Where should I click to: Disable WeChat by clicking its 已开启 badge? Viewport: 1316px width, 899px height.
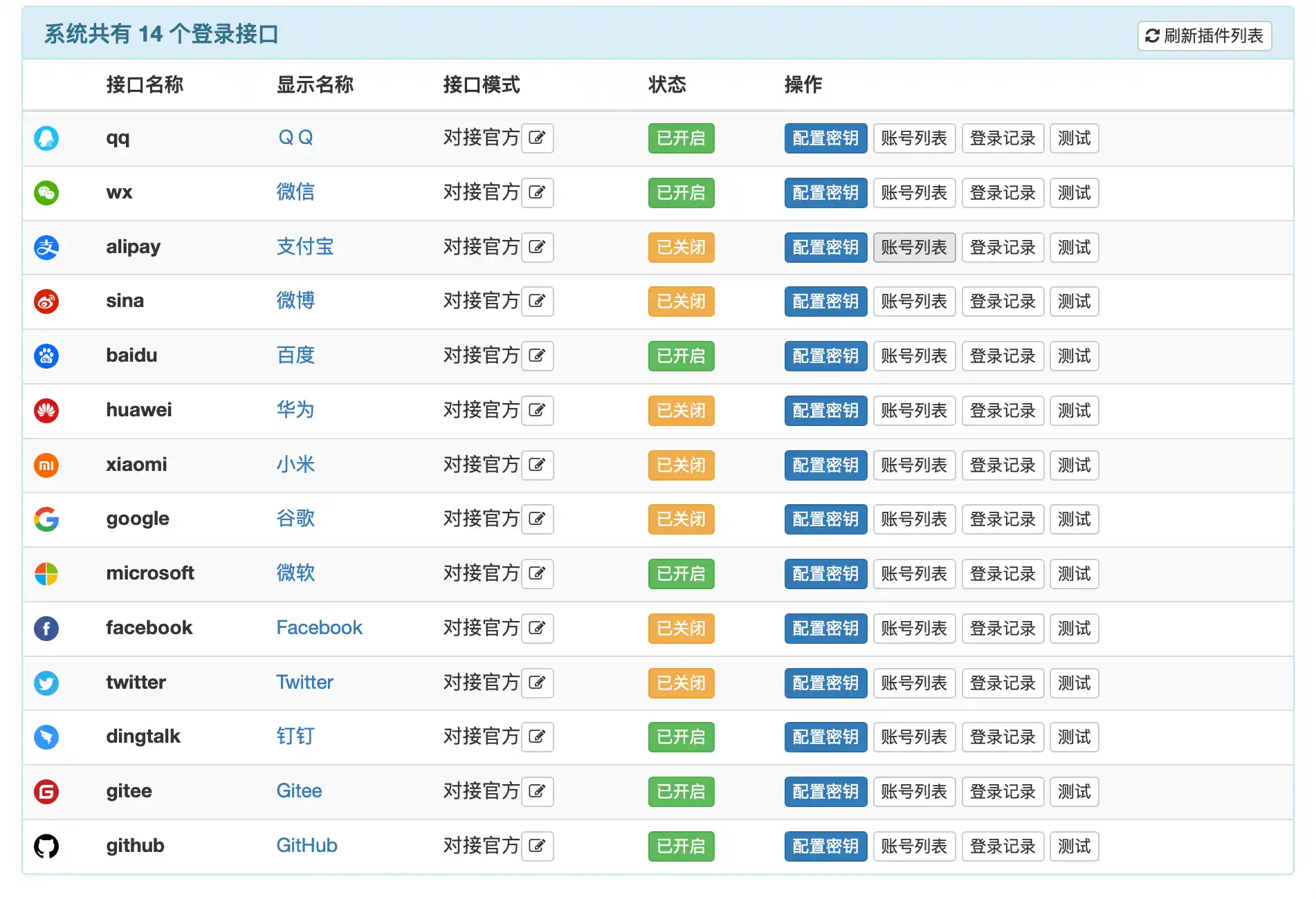(681, 193)
